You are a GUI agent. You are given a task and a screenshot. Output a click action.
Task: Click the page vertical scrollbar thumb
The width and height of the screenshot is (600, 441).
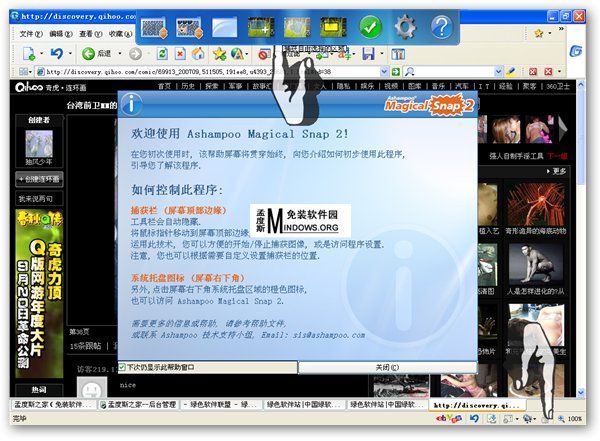click(580, 138)
